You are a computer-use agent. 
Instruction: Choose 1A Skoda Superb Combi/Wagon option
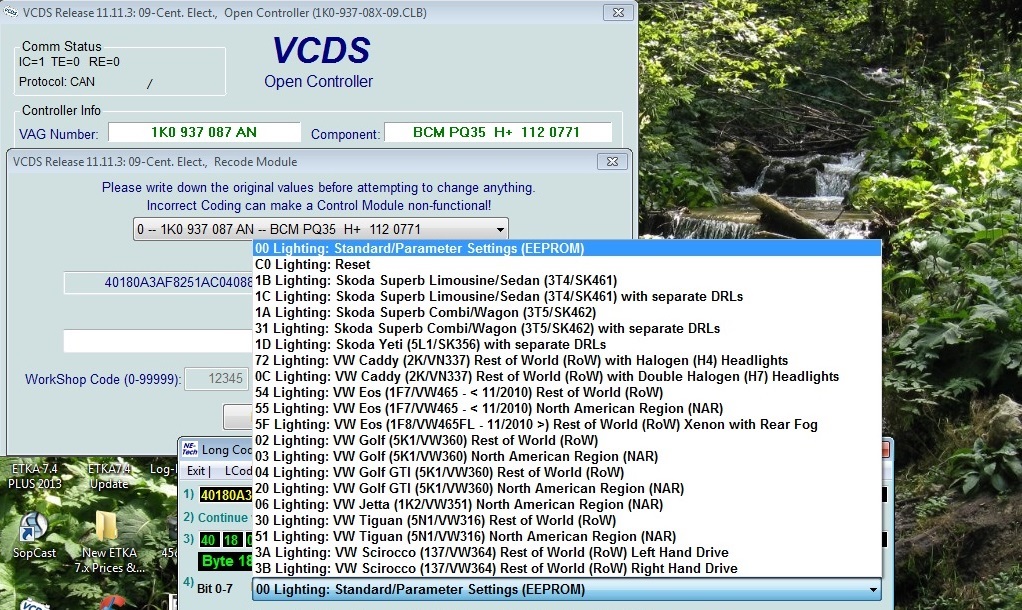click(x=566, y=312)
